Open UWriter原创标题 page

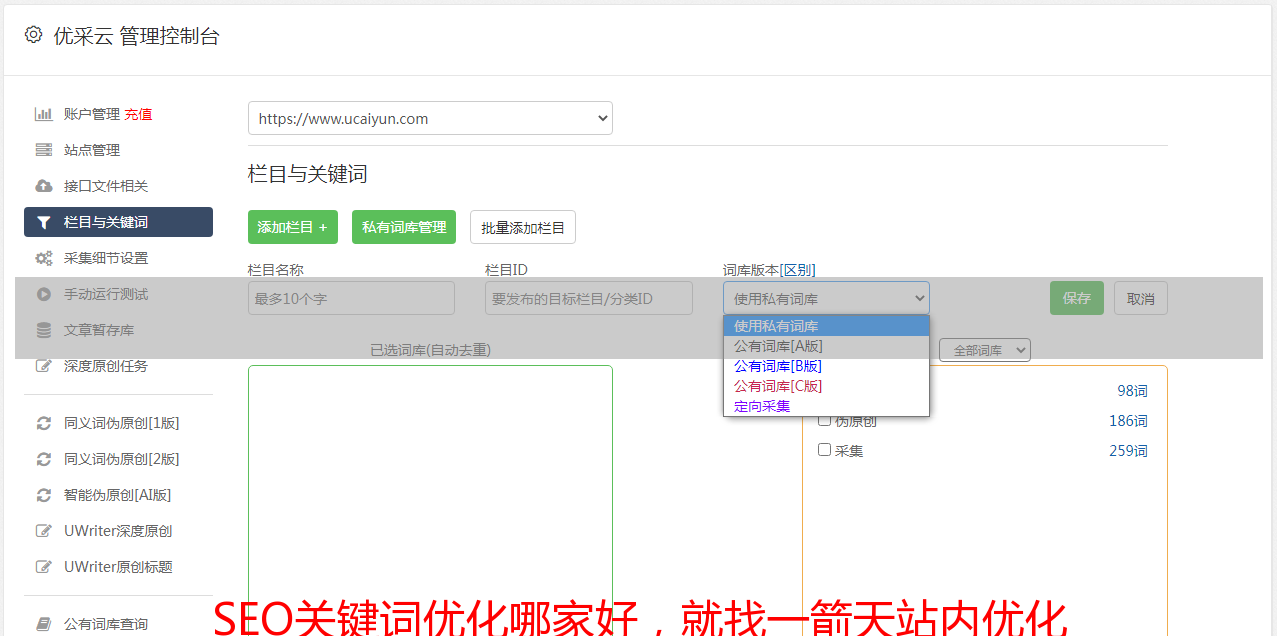(x=118, y=567)
